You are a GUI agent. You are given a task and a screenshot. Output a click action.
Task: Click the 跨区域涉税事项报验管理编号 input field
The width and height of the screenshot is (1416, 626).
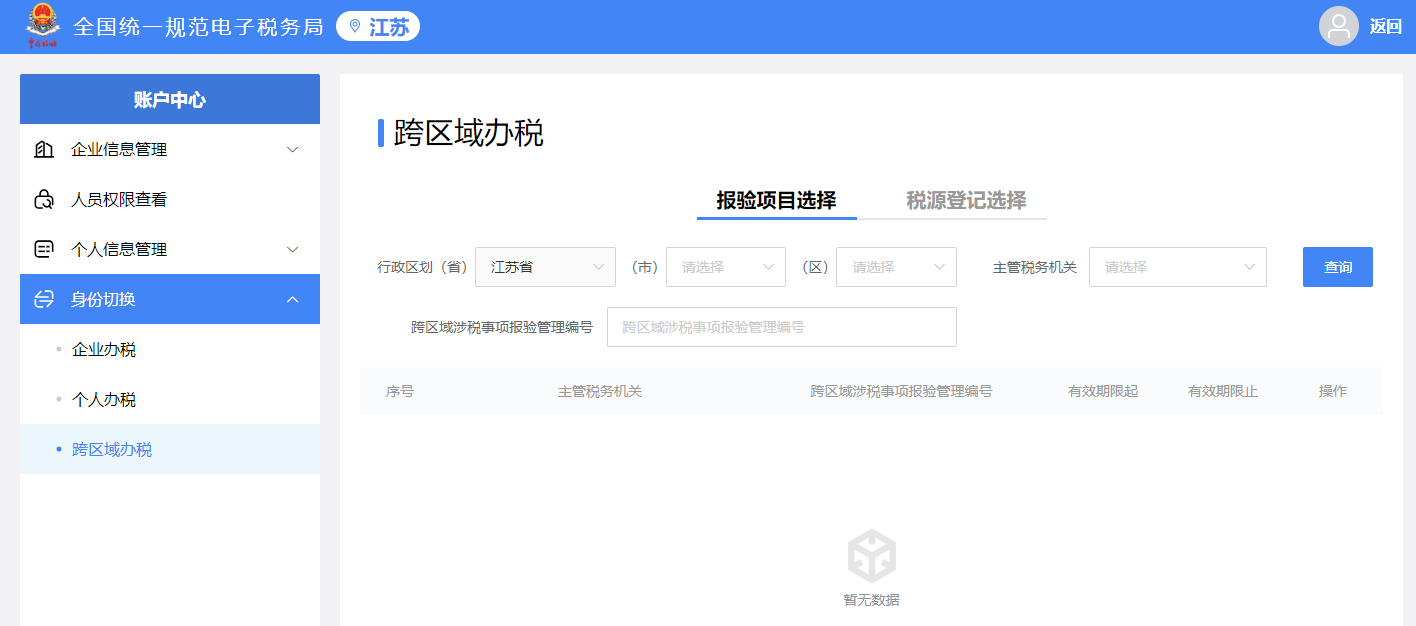[x=781, y=327]
